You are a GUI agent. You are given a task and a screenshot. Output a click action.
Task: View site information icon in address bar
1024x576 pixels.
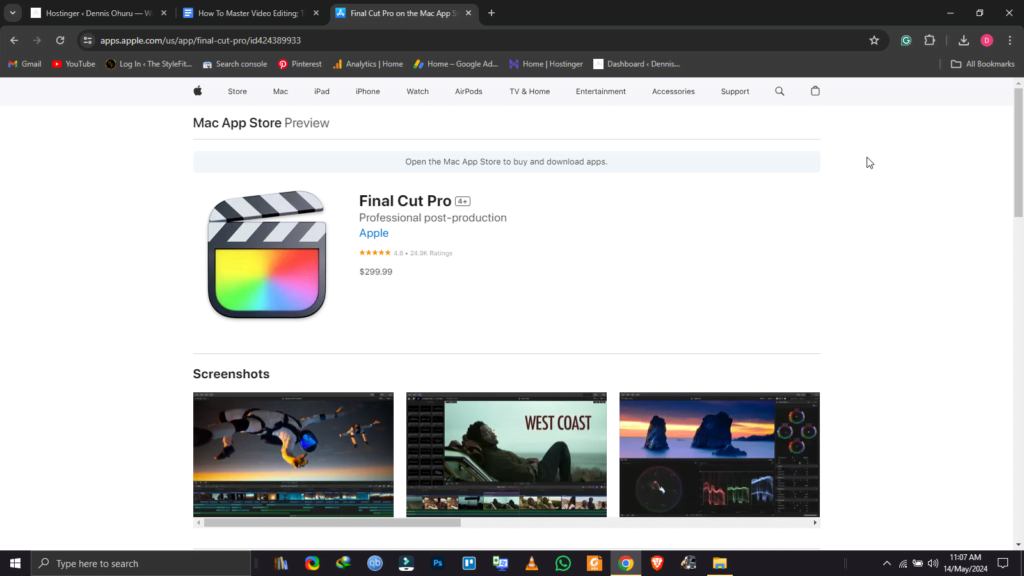[x=88, y=40]
